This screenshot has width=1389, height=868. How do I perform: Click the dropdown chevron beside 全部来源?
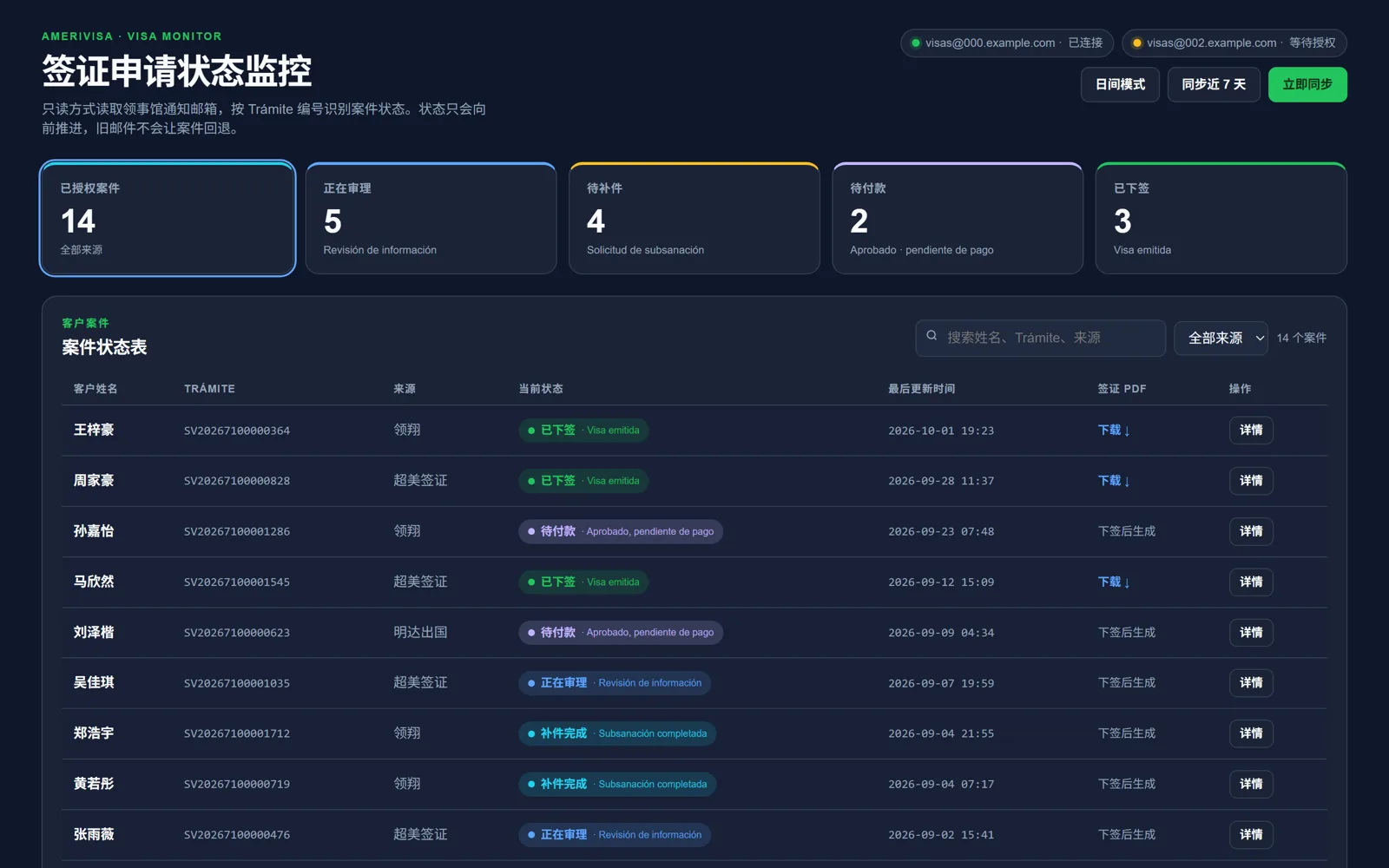pyautogui.click(x=1259, y=339)
